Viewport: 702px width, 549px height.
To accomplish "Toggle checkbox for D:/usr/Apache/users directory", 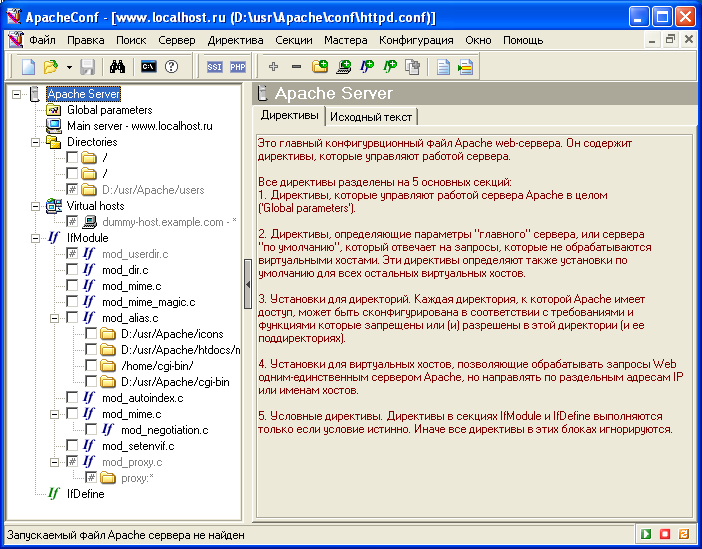I will (x=72, y=189).
